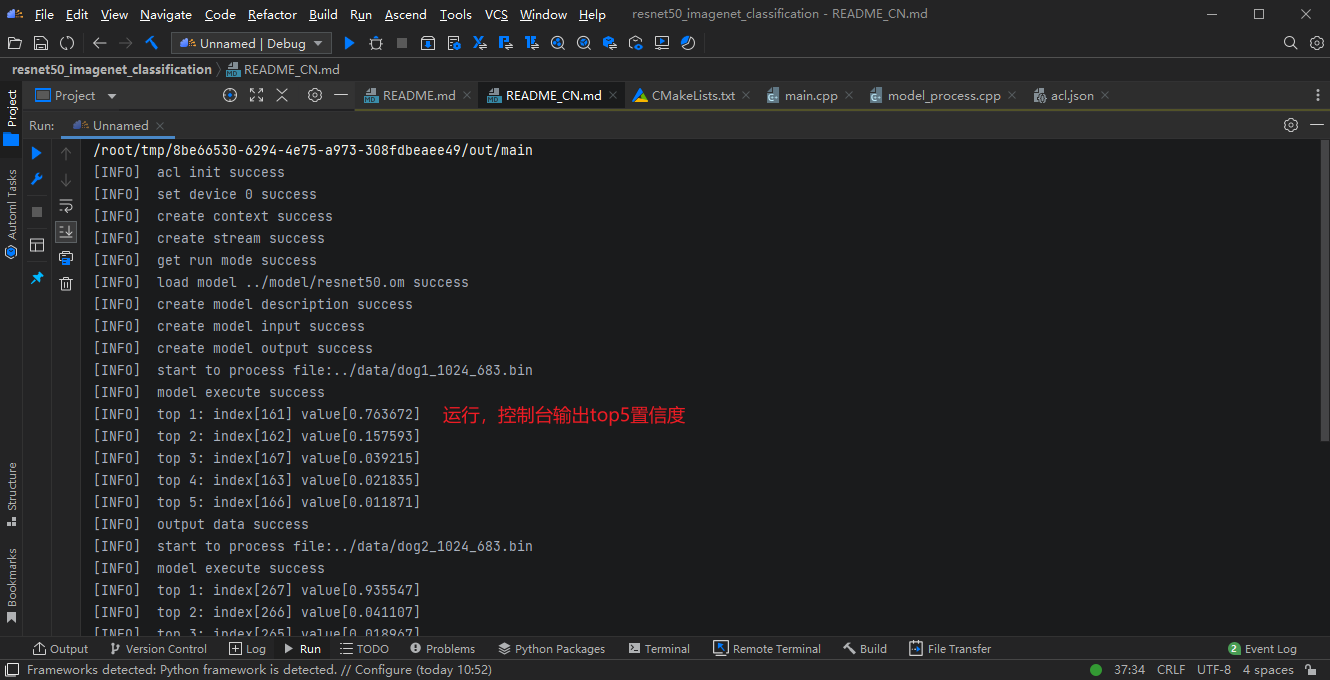Click the CRLF line separator in status bar
Viewport: 1330px width, 680px height.
[x=1171, y=670]
